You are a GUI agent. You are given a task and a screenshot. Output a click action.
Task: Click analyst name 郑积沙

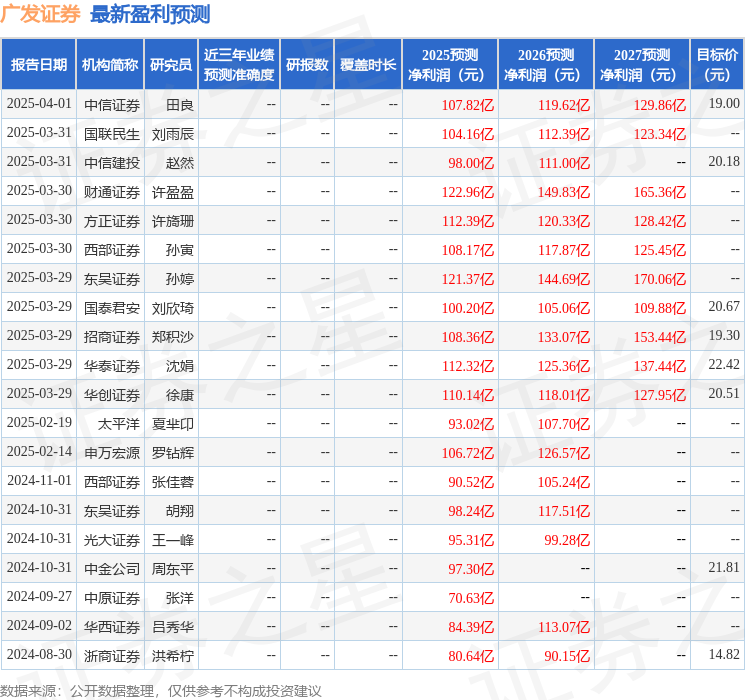172,337
